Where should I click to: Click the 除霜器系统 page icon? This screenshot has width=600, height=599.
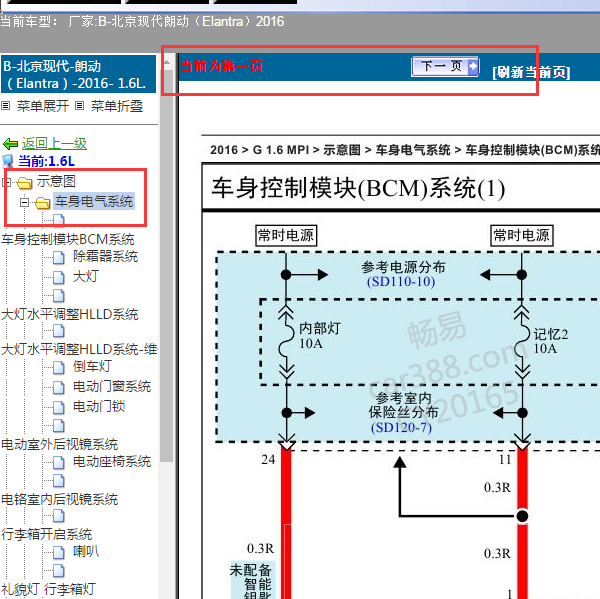tap(59, 257)
